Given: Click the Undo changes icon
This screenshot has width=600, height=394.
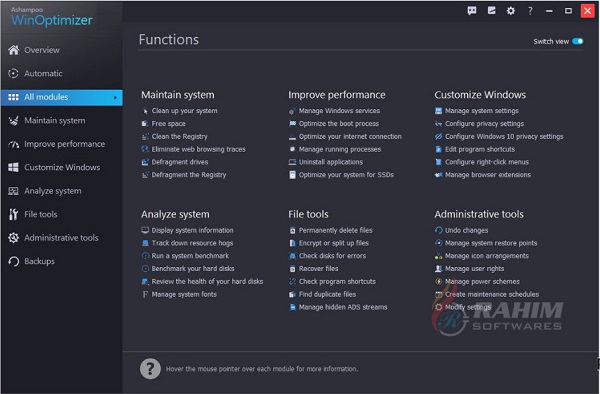Looking at the screenshot, I should [x=439, y=230].
